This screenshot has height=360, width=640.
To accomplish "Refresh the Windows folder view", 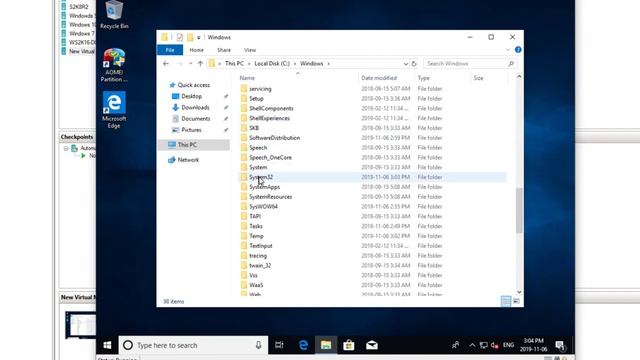I will tap(414, 64).
